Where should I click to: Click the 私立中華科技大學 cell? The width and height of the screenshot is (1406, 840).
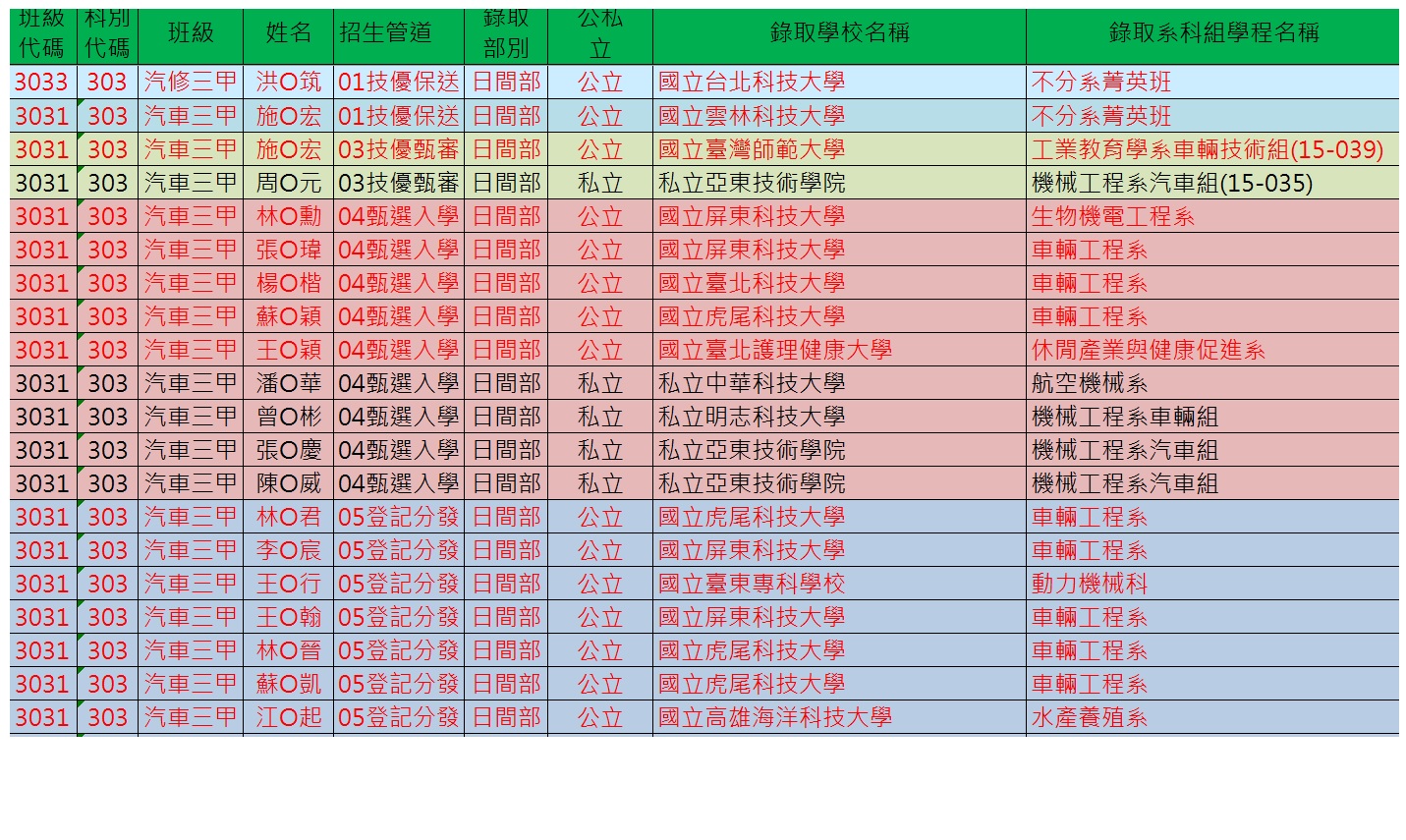[752, 383]
